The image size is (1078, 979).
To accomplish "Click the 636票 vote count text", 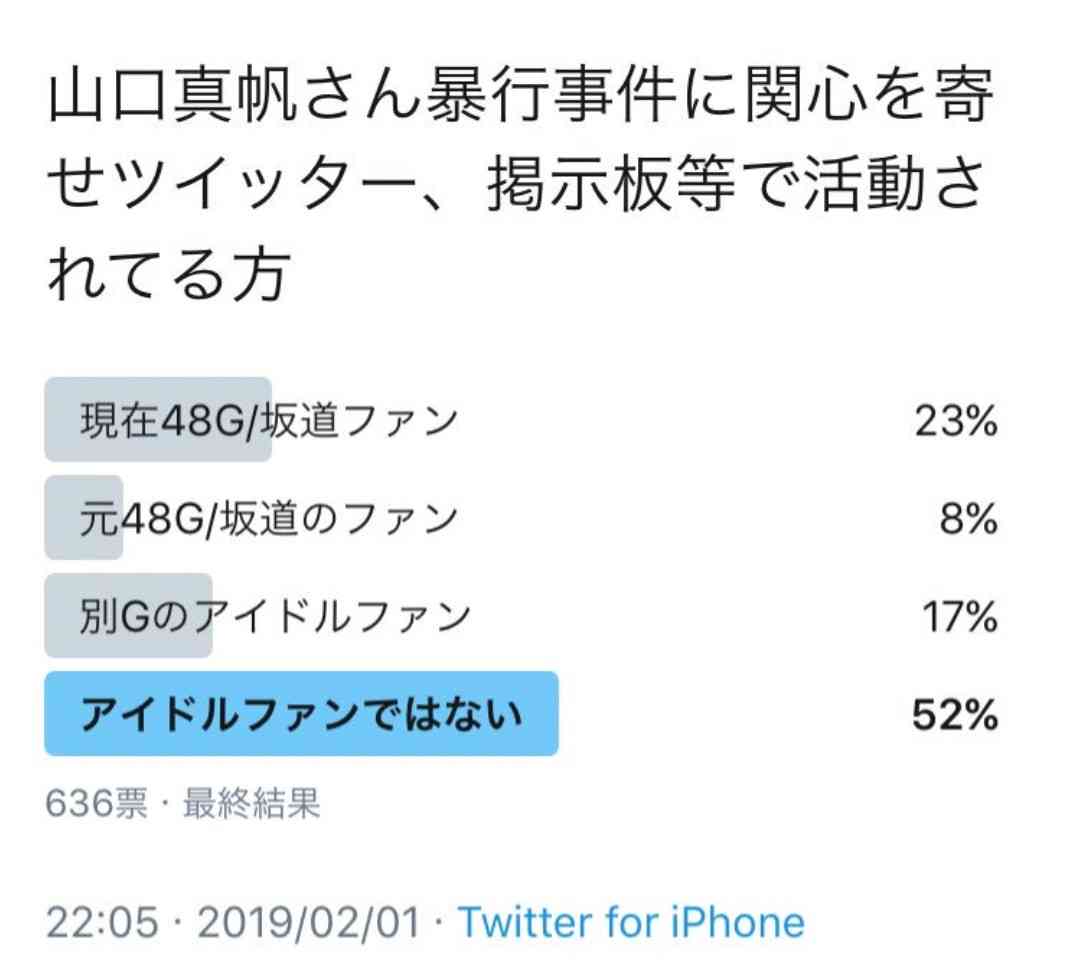I will coord(96,802).
